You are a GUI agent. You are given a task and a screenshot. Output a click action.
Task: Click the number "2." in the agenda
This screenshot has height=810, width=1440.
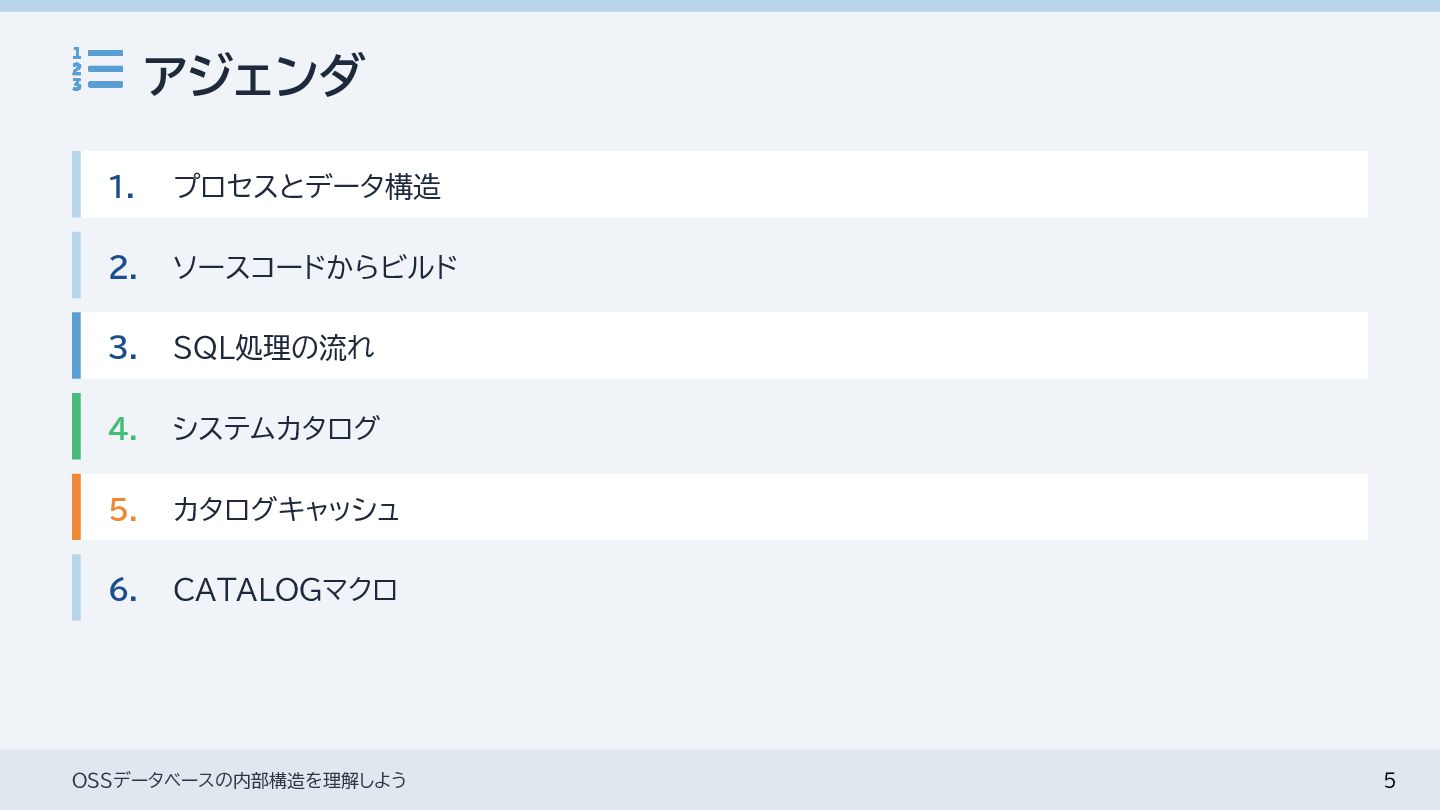click(122, 267)
